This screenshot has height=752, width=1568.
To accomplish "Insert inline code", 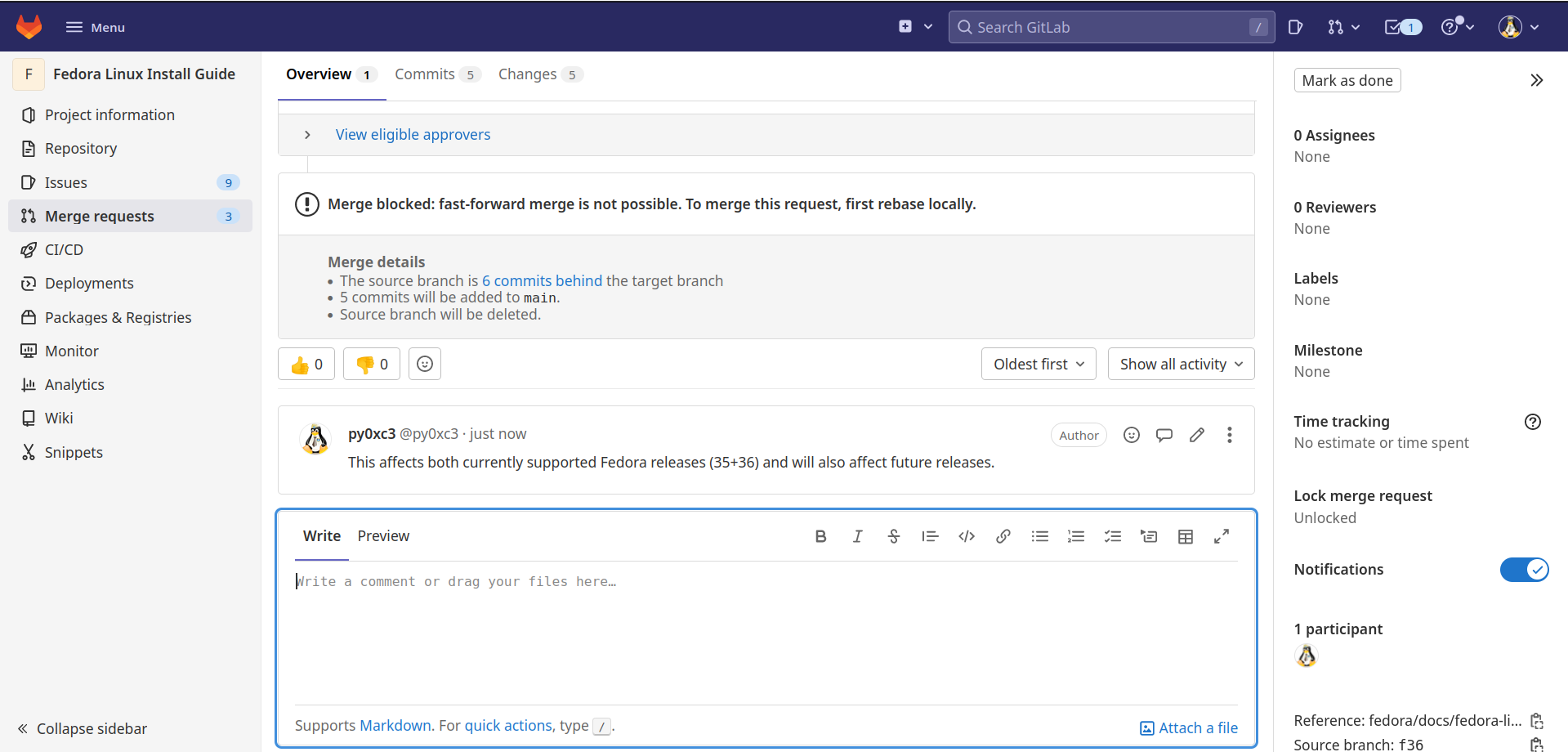I will [967, 536].
